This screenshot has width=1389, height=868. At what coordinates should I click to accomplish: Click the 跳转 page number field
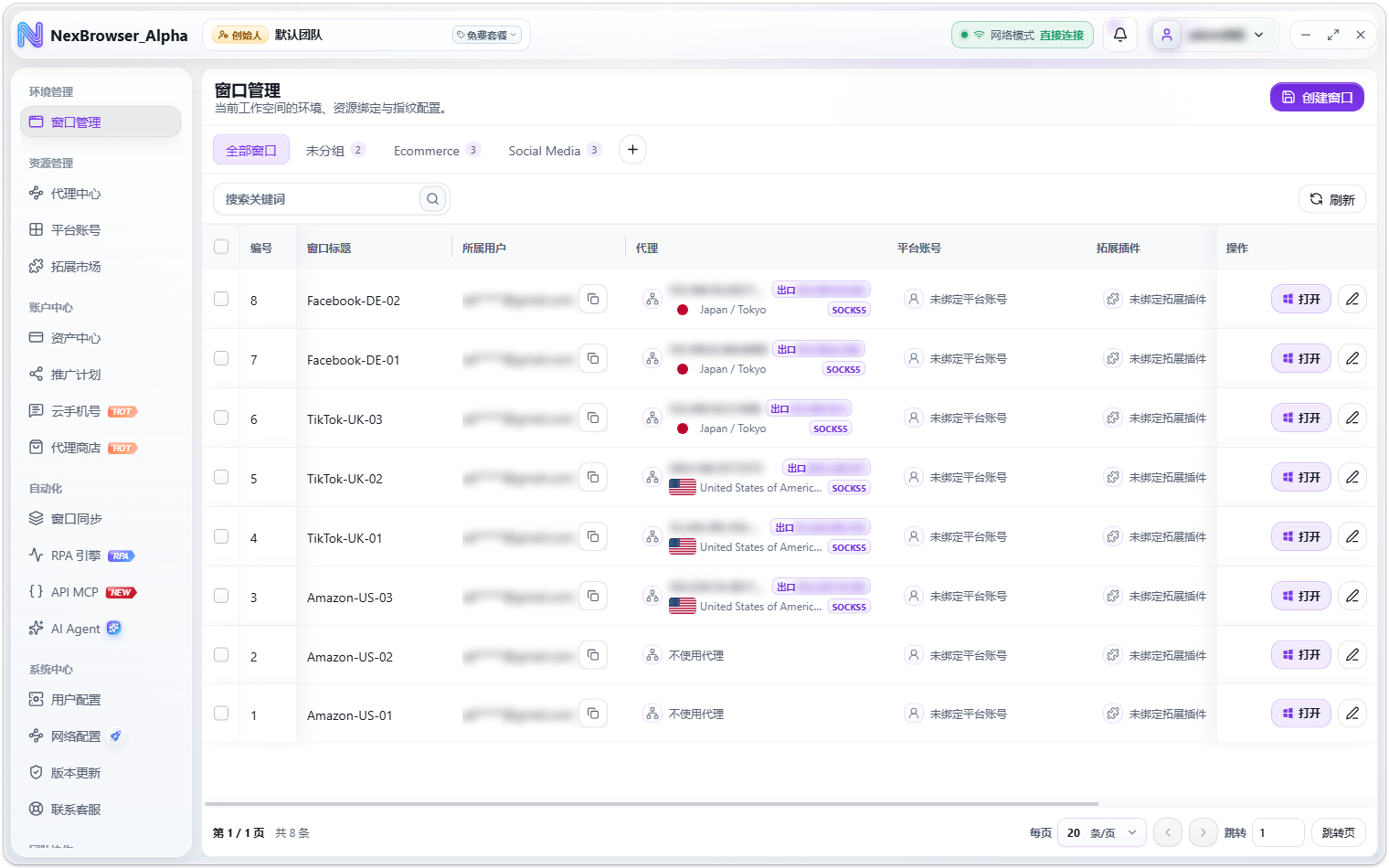[1278, 832]
